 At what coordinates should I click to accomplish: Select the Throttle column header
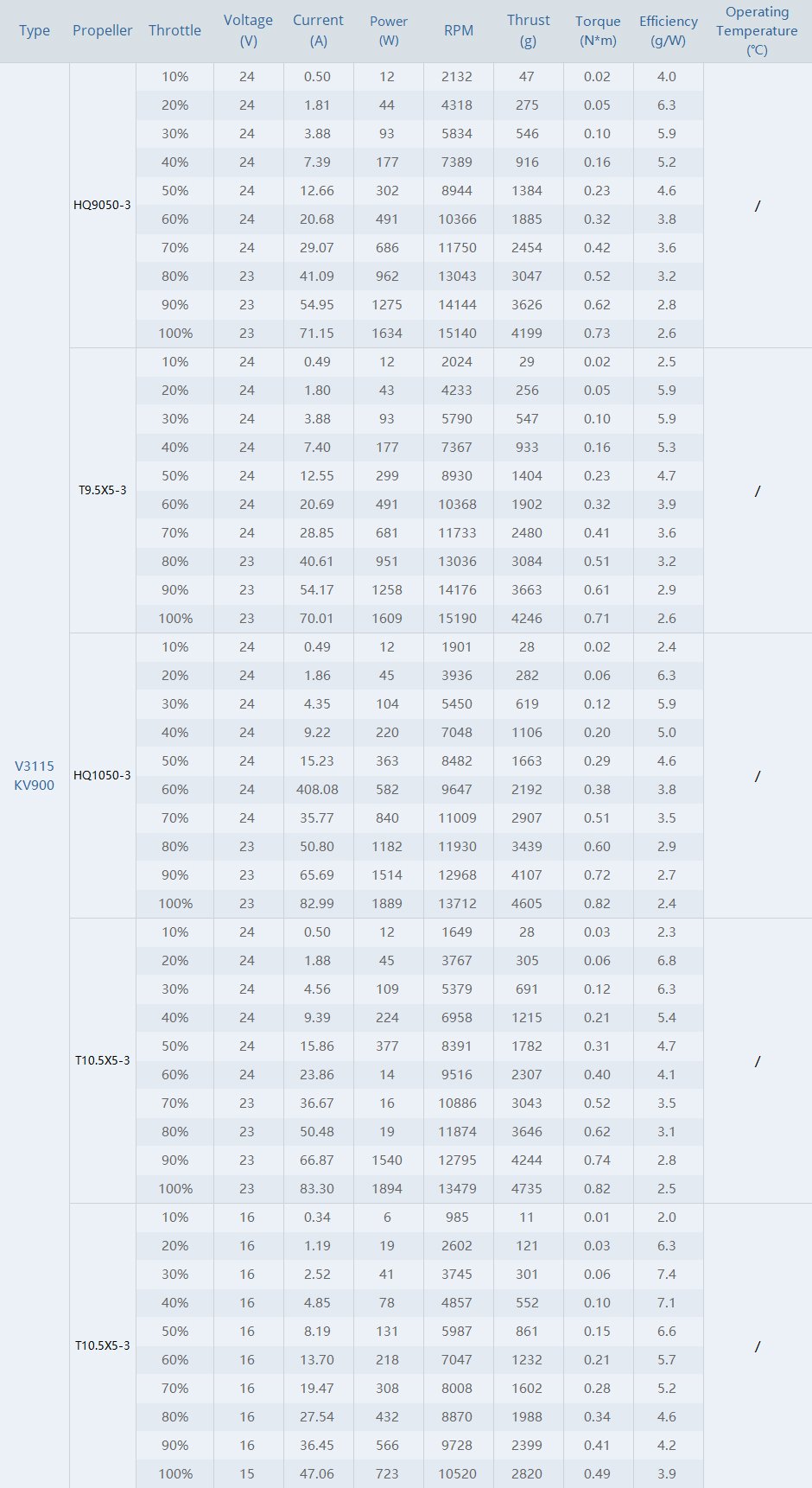[174, 31]
